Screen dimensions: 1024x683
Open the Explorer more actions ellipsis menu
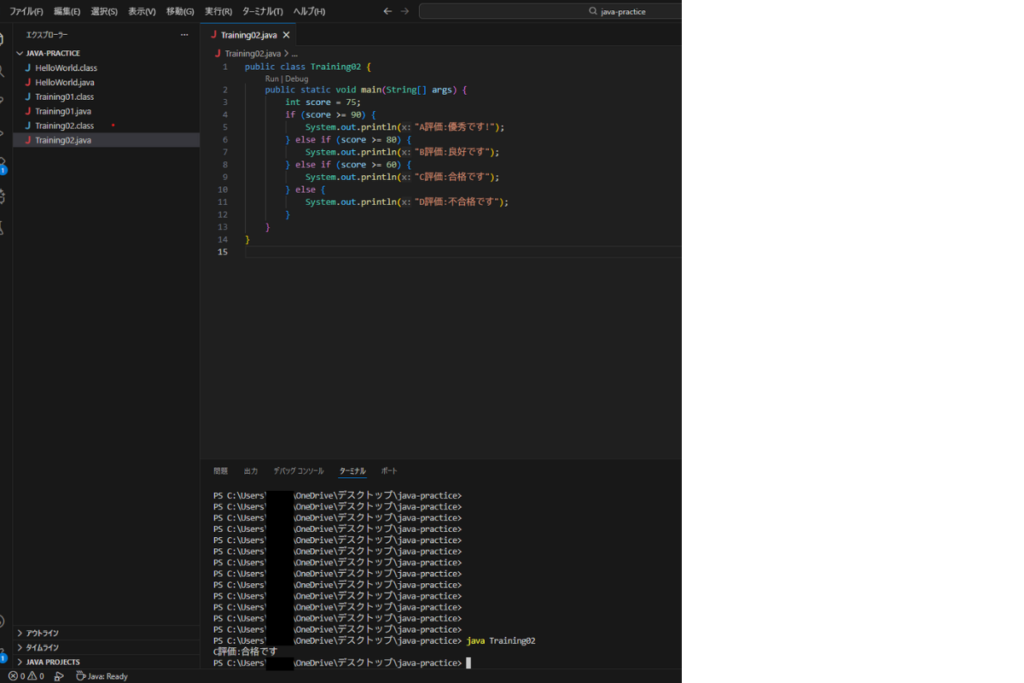(184, 34)
